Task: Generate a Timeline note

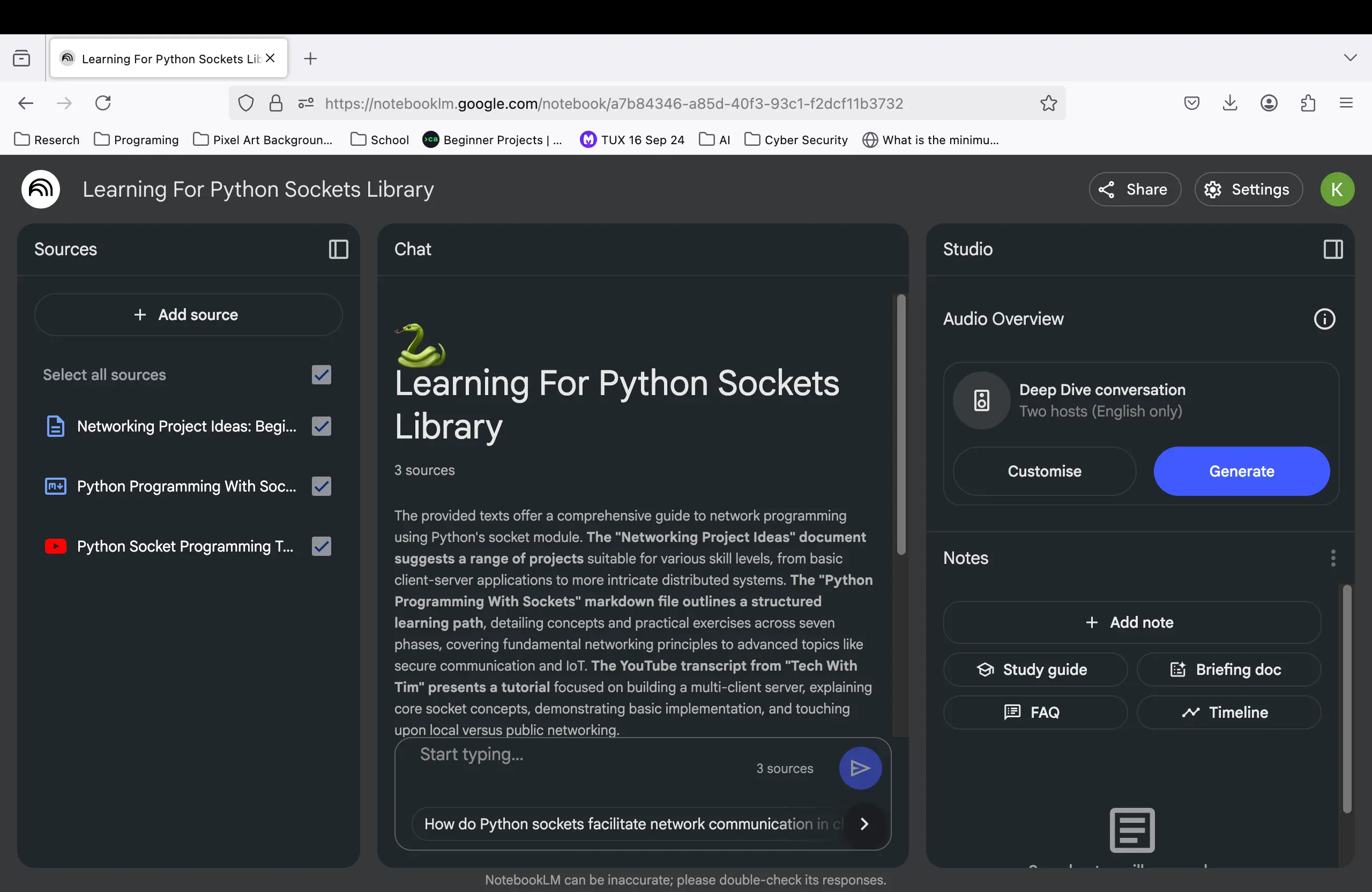Action: [1228, 712]
